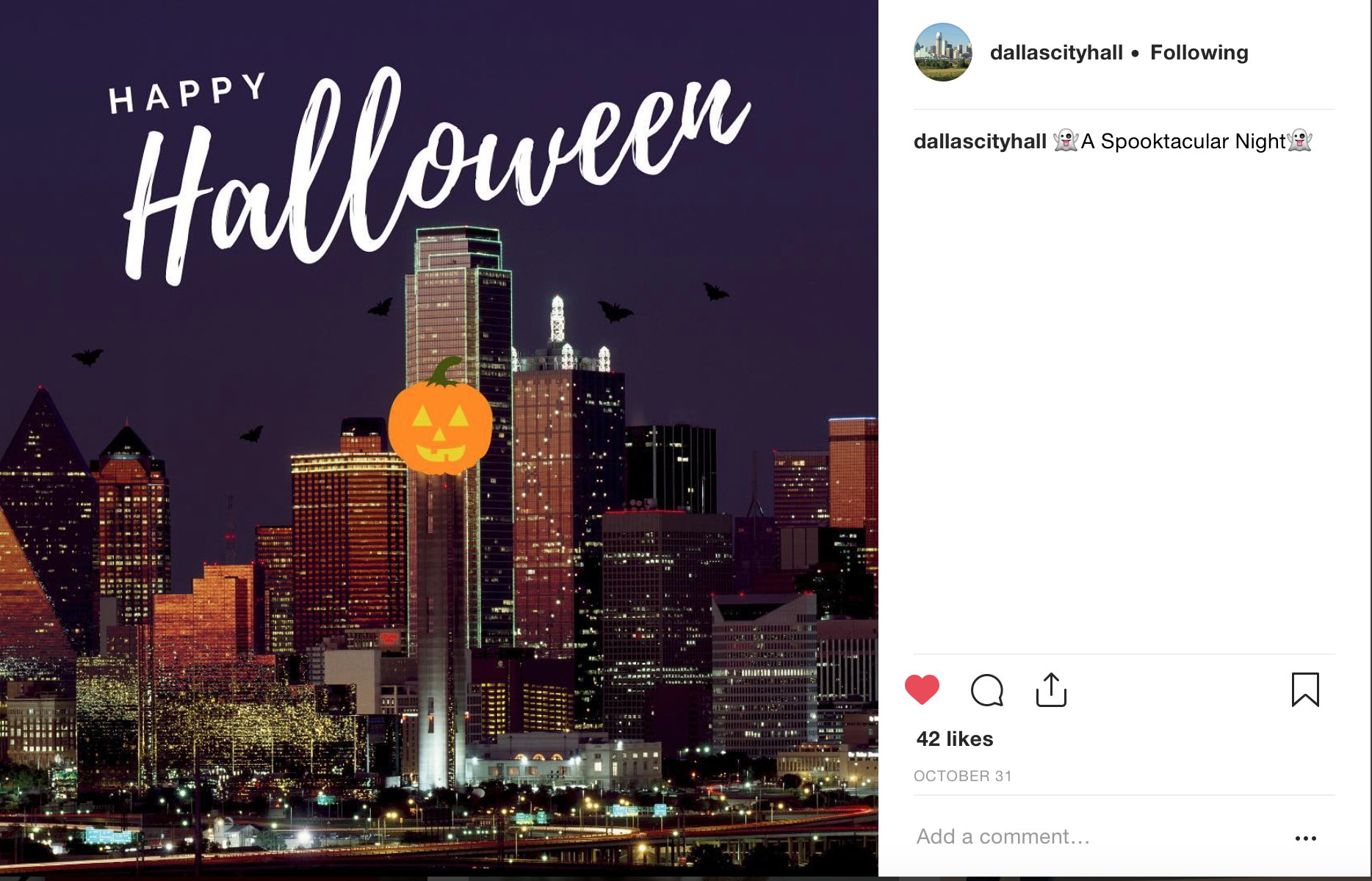The height and width of the screenshot is (881, 1372).
Task: Click dallascityhall username in the caption
Action: coord(980,141)
